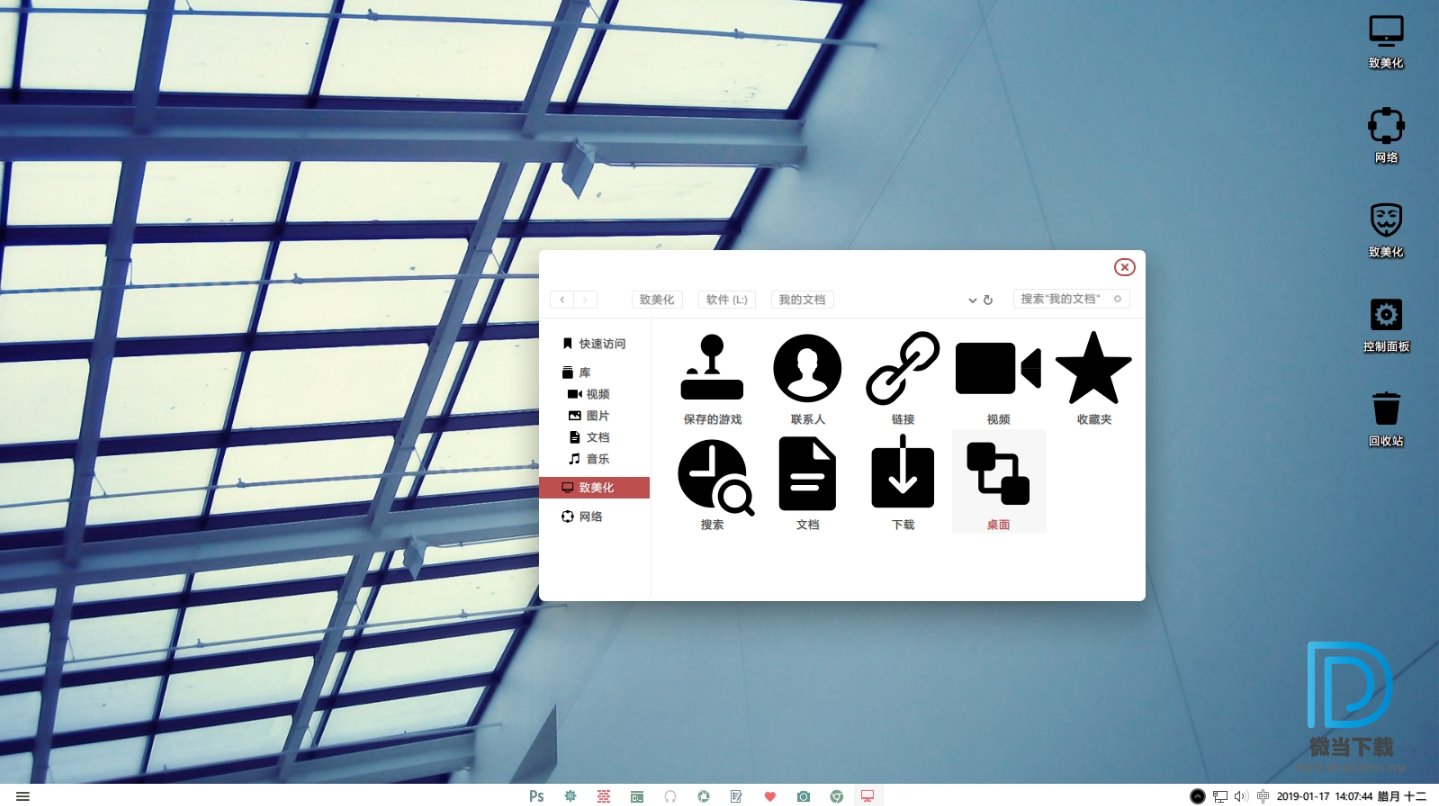Click the 我的文档 breadcrumb segment
Screen dimensions: 1439x806
tap(803, 300)
